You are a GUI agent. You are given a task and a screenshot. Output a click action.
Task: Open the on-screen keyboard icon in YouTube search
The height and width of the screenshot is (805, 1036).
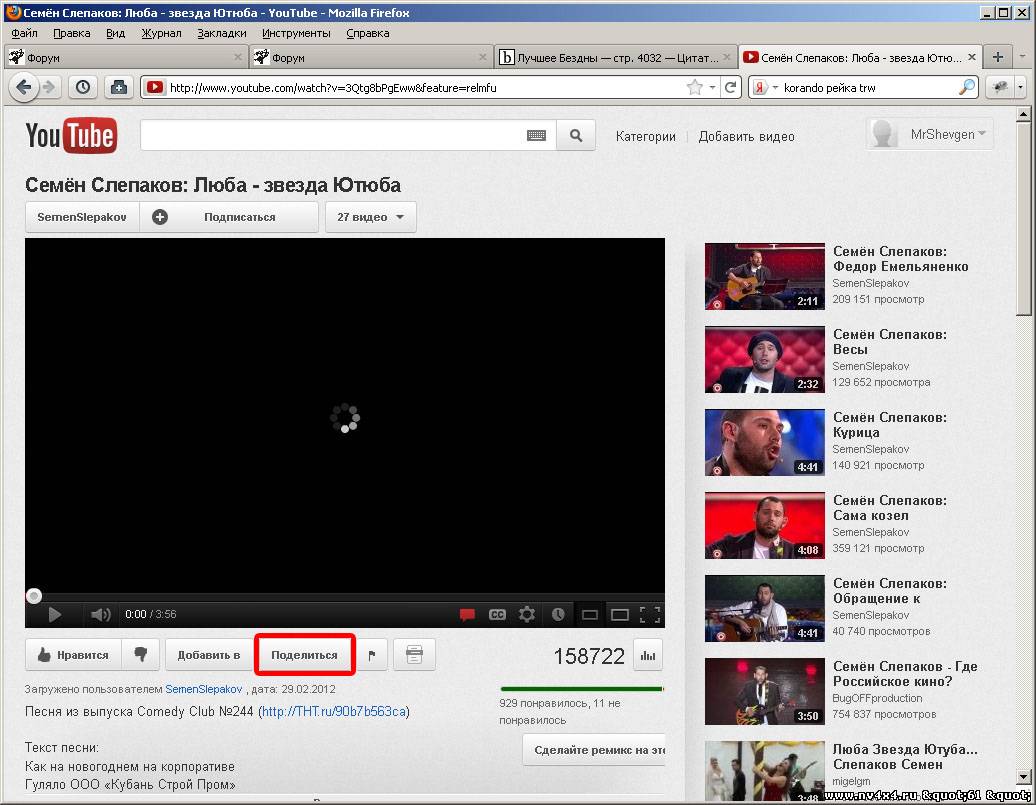[536, 135]
